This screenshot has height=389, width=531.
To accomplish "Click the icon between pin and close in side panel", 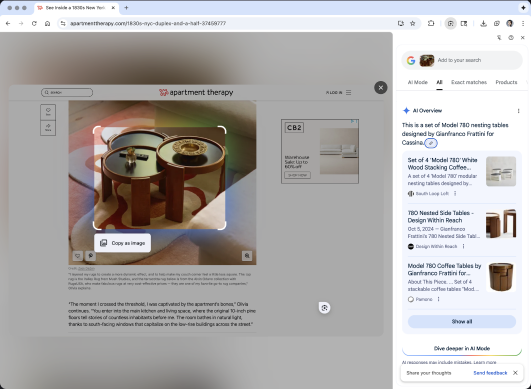I will (x=511, y=38).
